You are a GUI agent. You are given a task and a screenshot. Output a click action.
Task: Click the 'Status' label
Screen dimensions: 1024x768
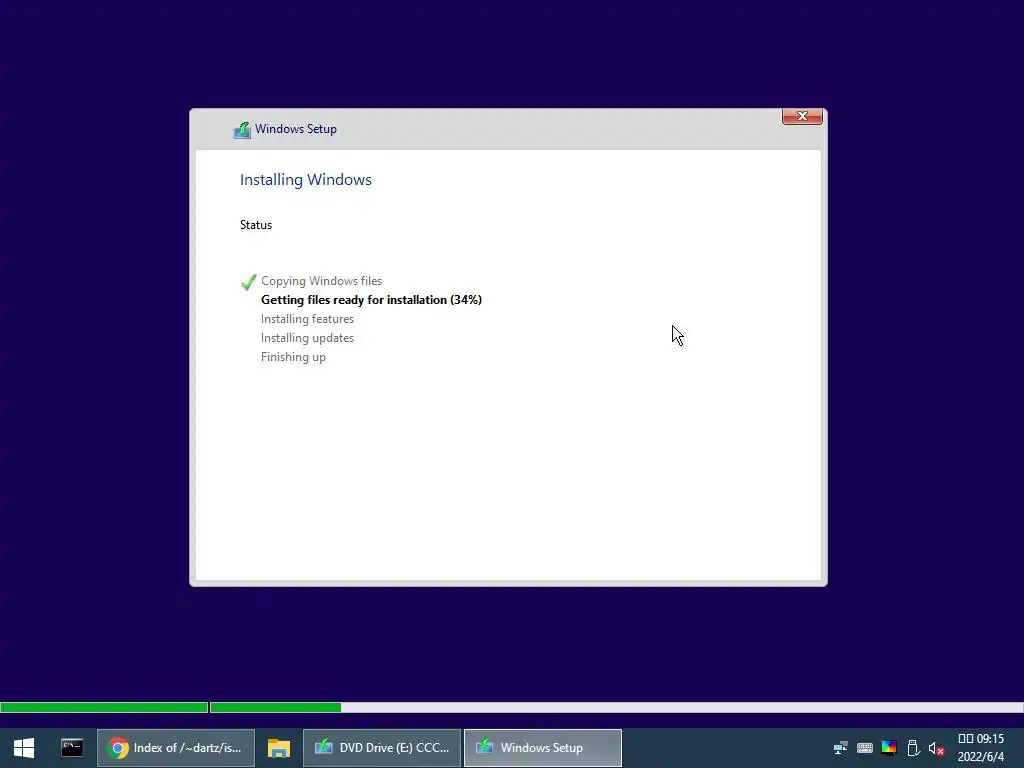256,225
